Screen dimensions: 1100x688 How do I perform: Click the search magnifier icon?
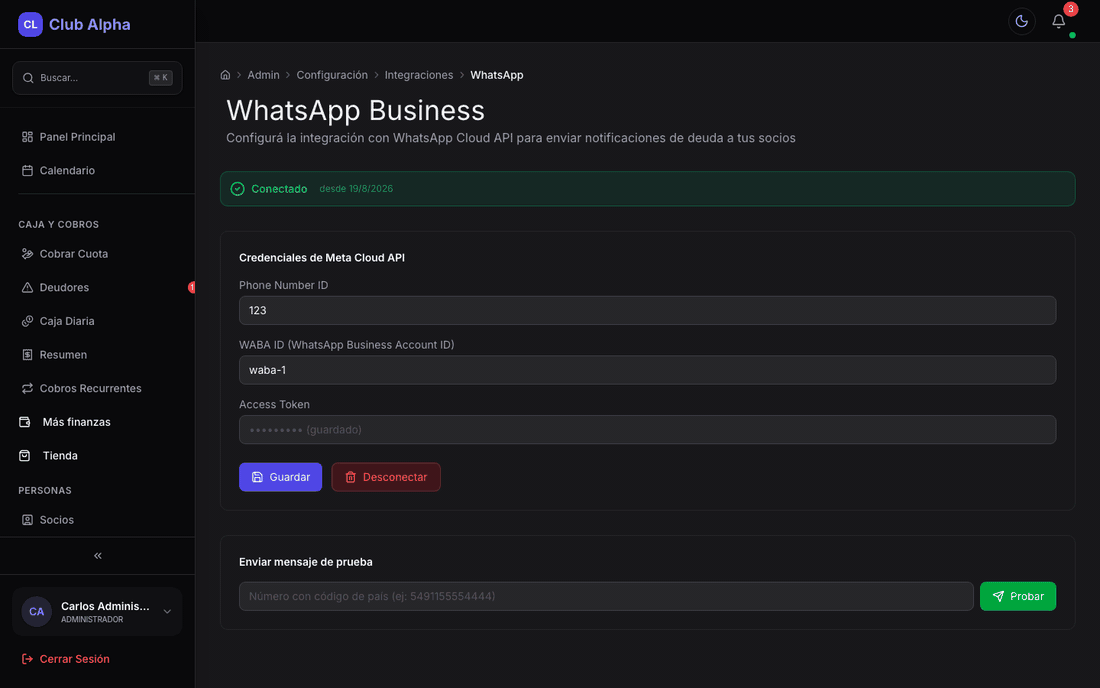point(28,78)
